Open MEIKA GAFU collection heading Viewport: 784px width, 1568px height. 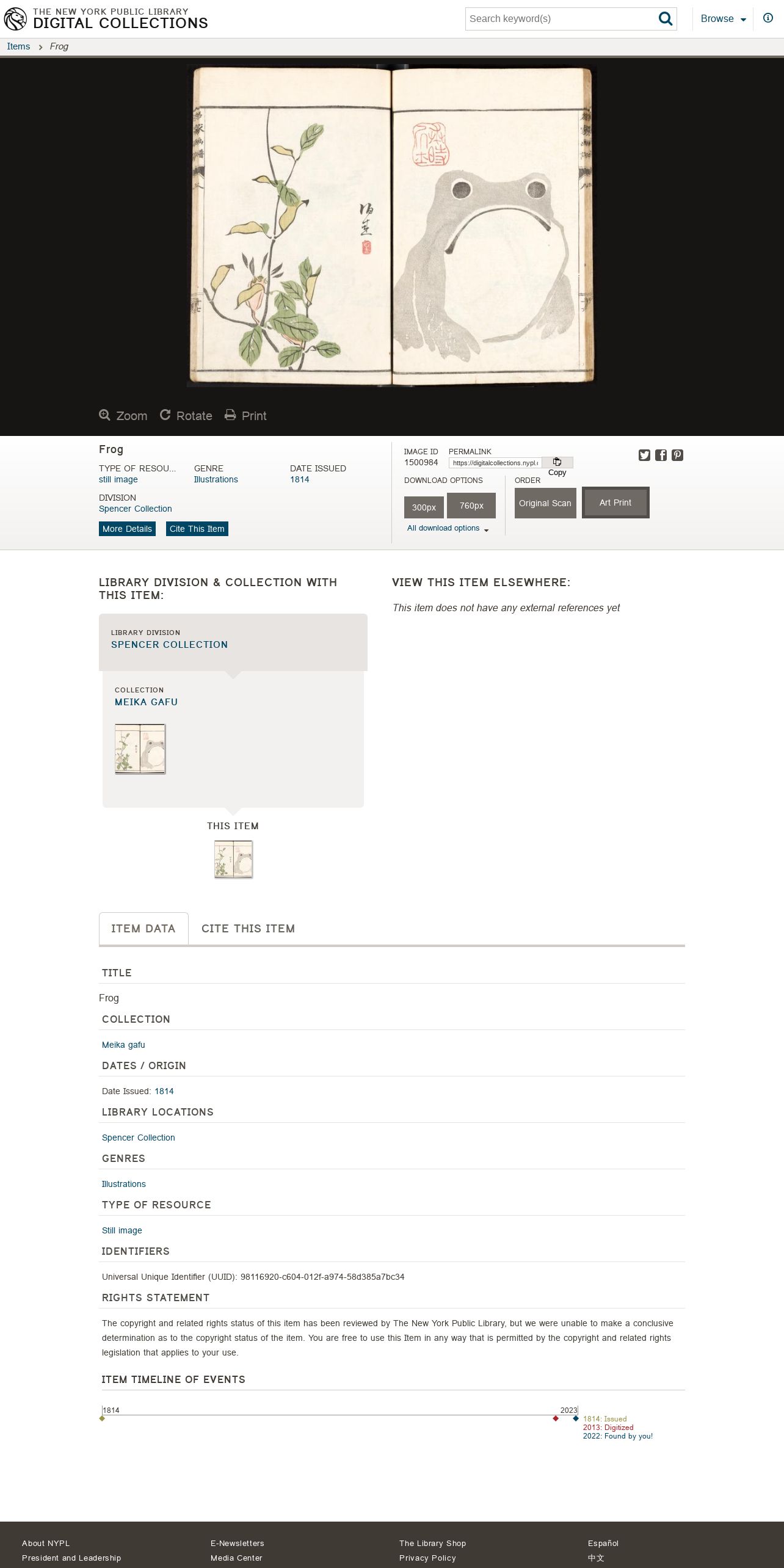(147, 702)
